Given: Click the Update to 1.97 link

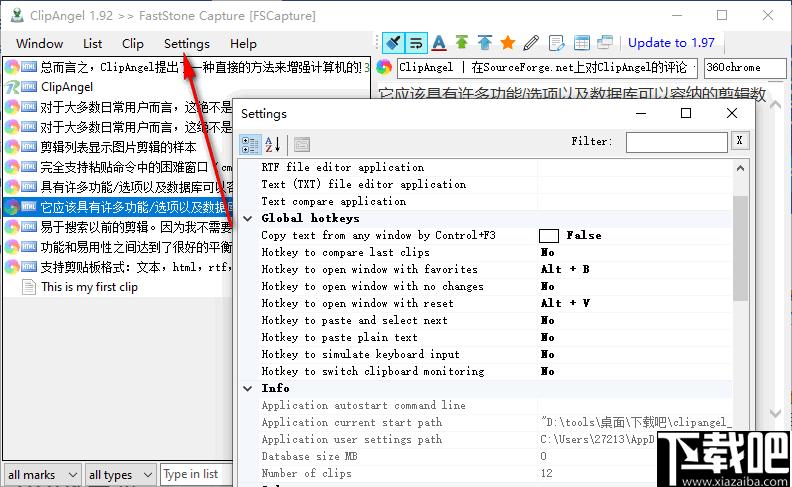Looking at the screenshot, I should tap(671, 43).
